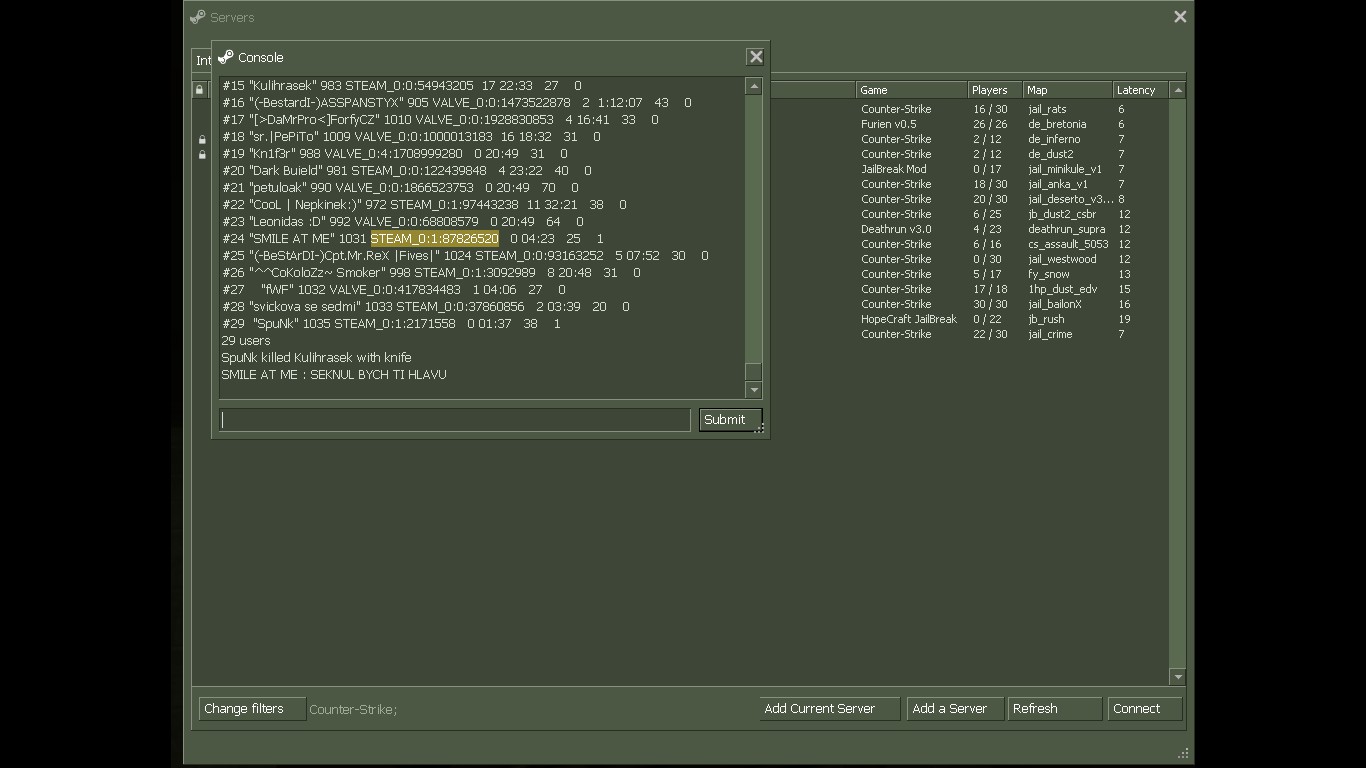Click the Counter-Strike; filter text label
This screenshot has height=768, width=1366.
point(353,709)
